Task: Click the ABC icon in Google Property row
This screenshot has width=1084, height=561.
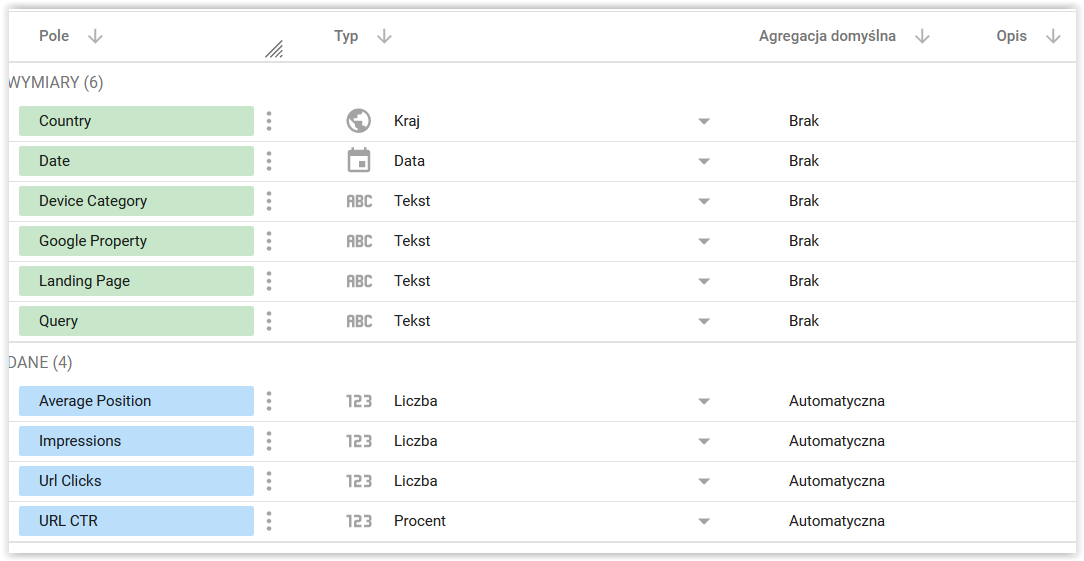Action: [359, 241]
